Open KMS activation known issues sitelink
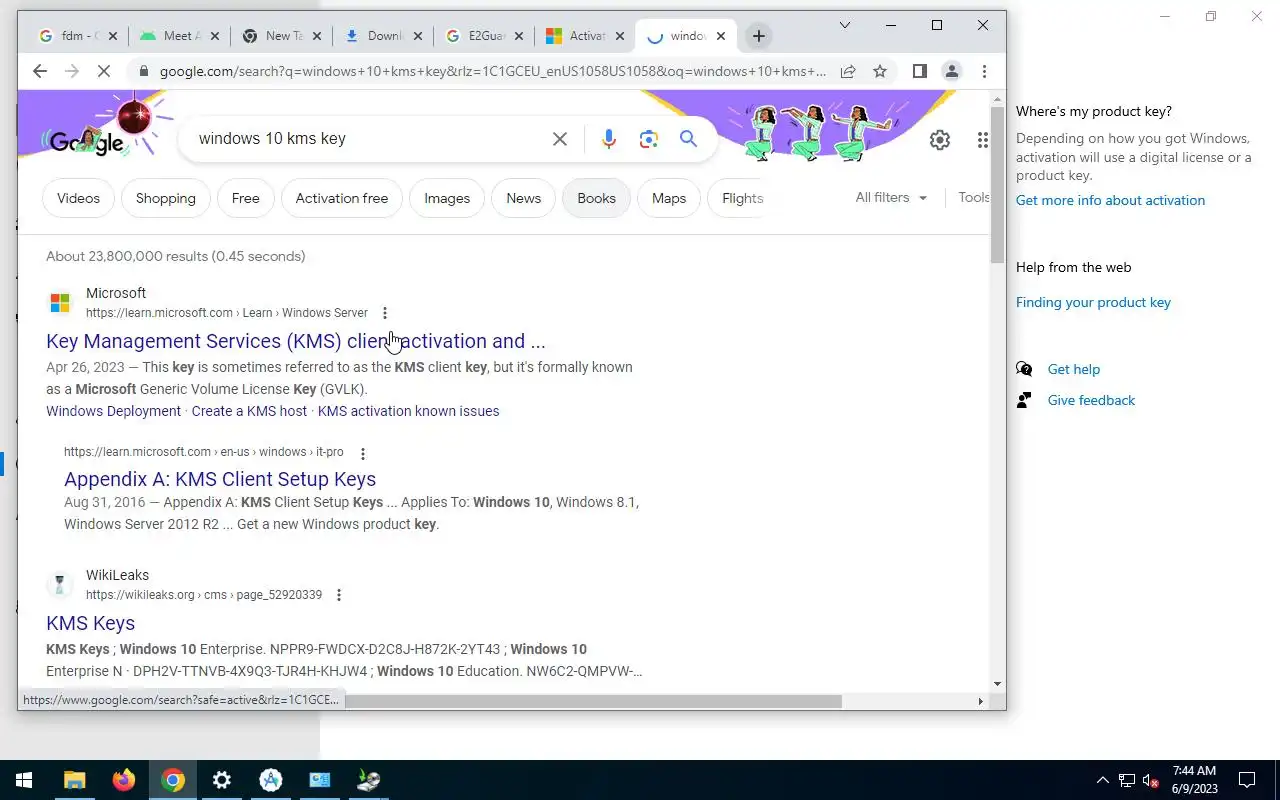The image size is (1280, 800). click(x=408, y=411)
